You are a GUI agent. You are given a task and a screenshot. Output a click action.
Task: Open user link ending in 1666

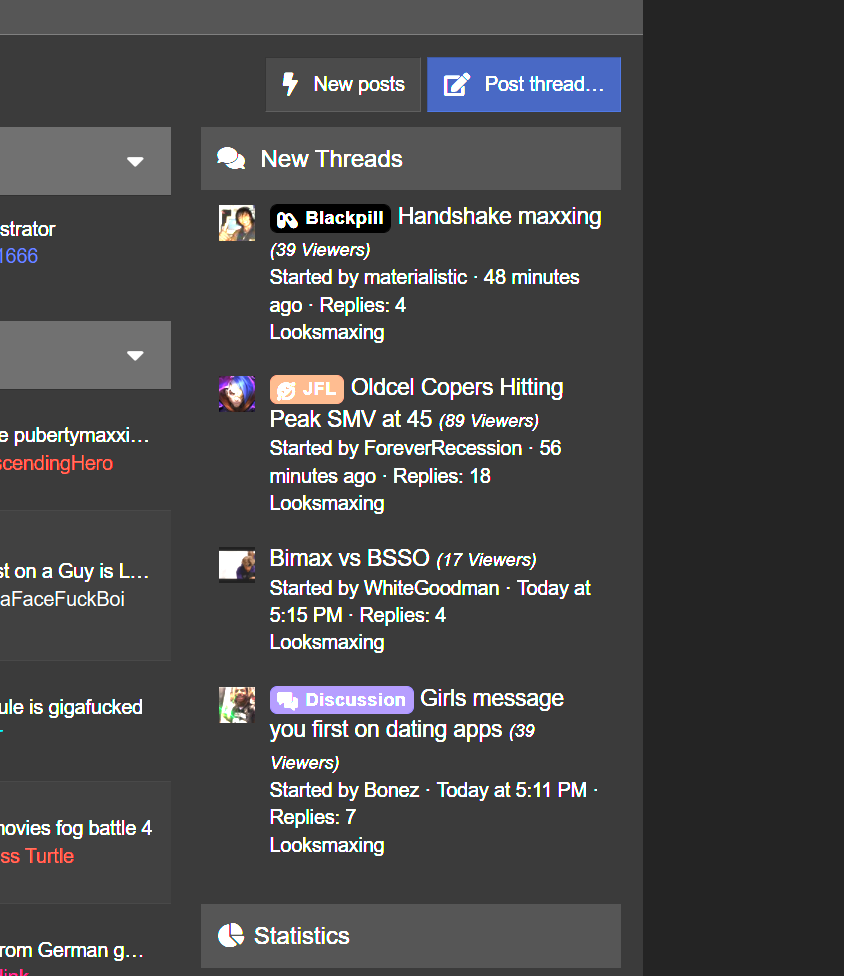(19, 256)
